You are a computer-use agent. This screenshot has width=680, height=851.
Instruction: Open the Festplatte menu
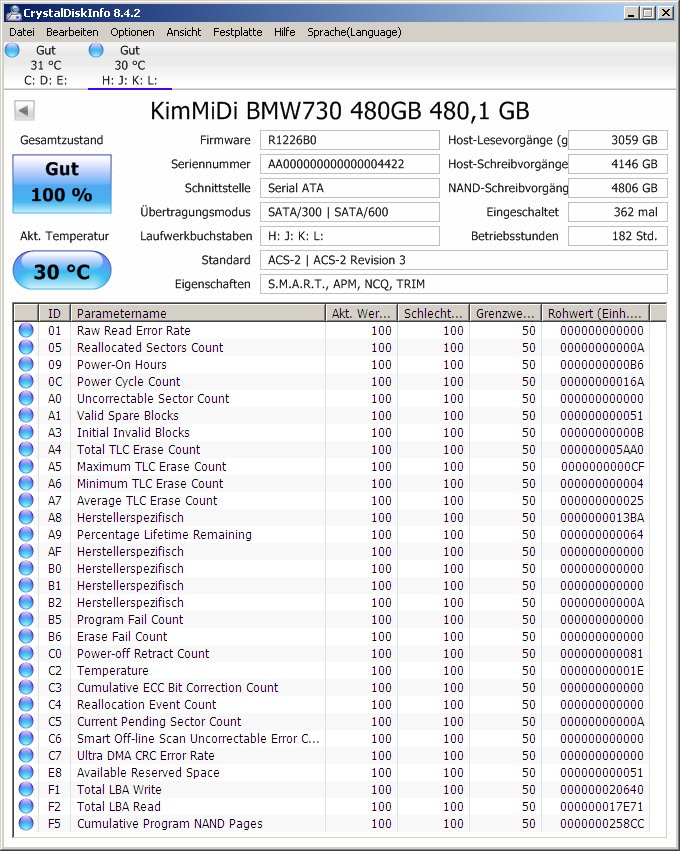238,32
